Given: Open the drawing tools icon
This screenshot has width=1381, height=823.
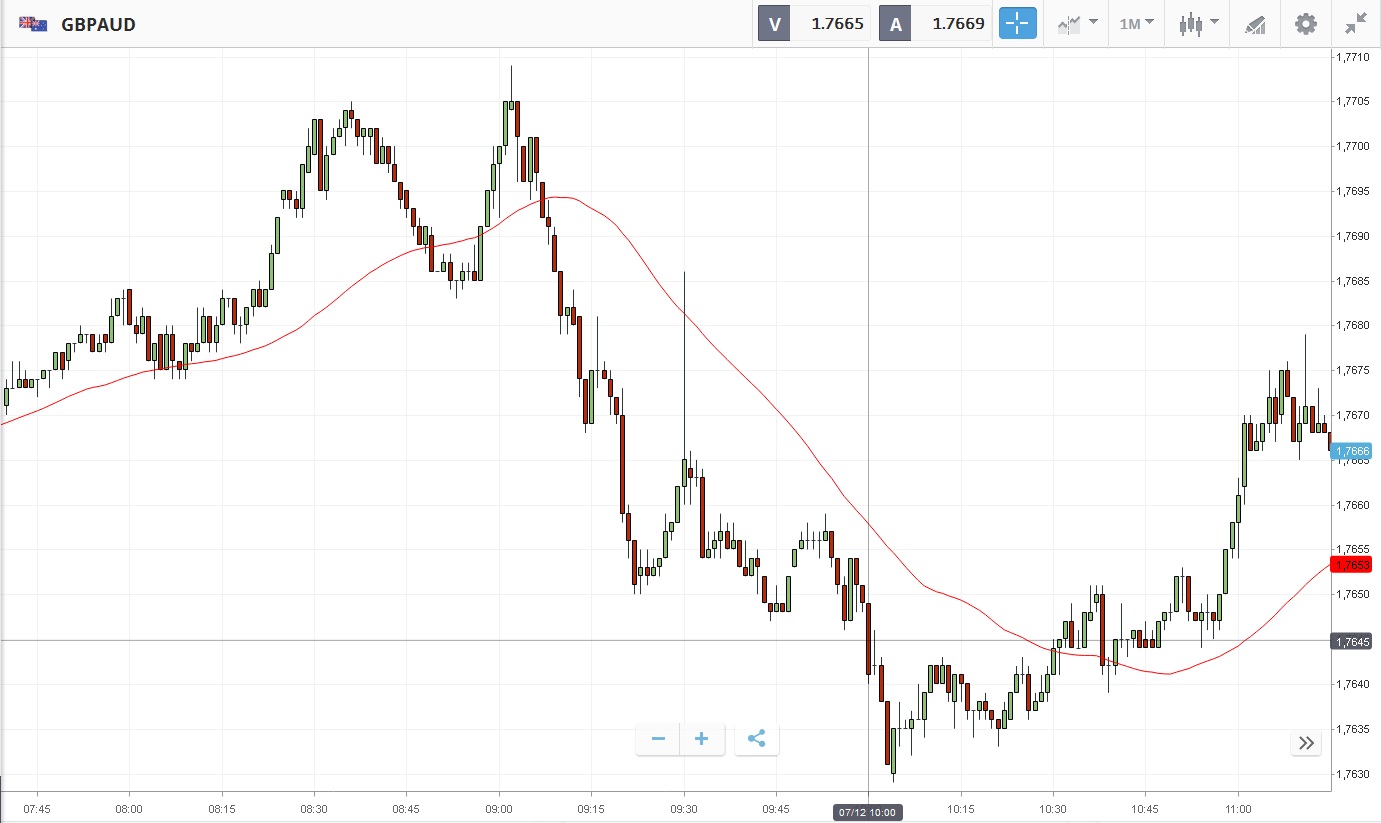Looking at the screenshot, I should (1256, 24).
